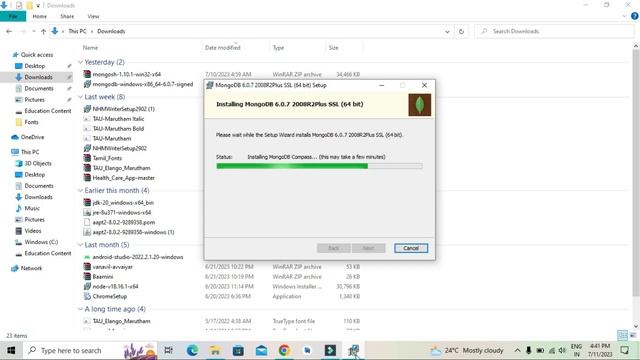
Task: Minimize the MongoDB Setup dialog
Action: click(x=382, y=85)
